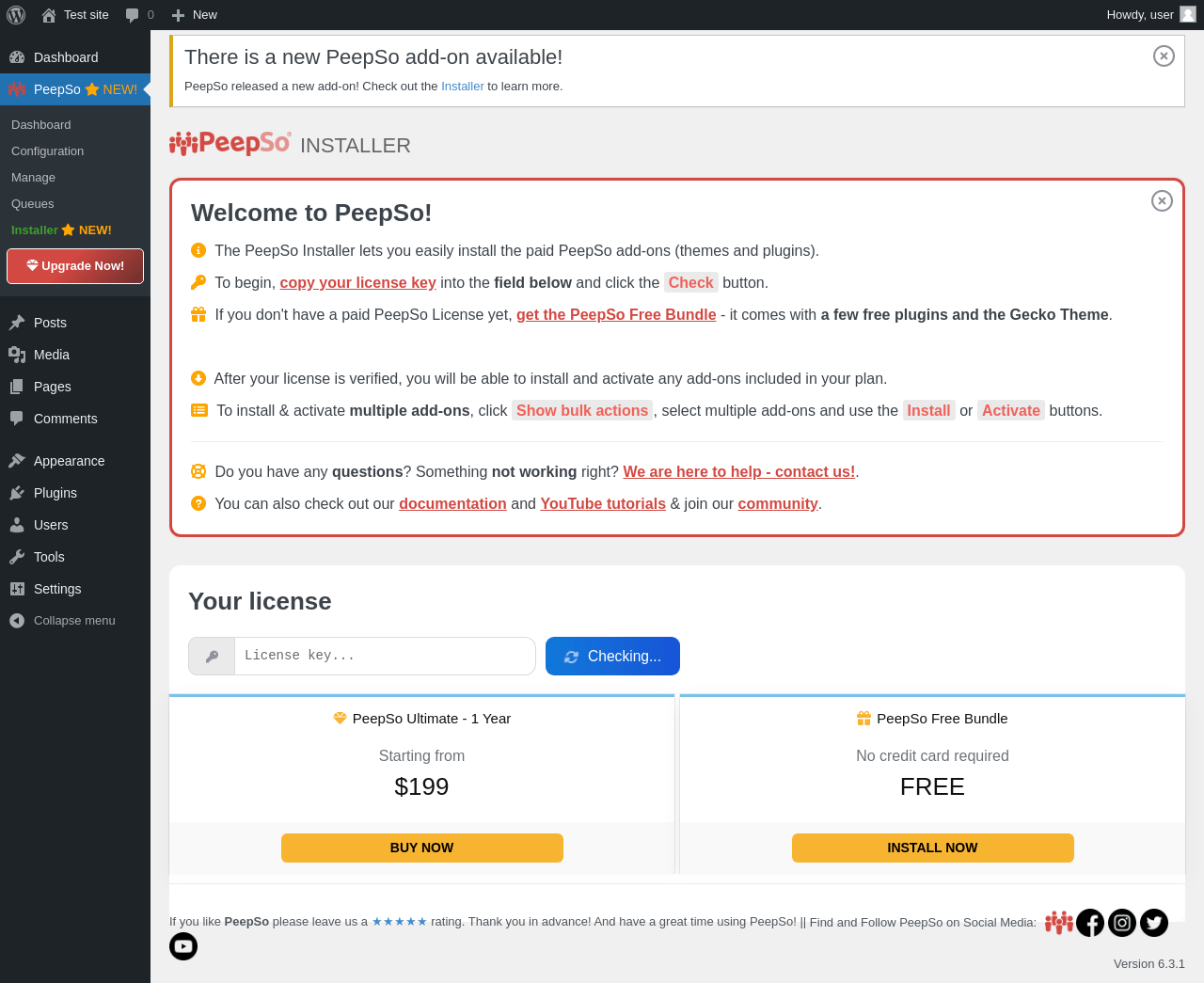Open the Plugins menu

(55, 493)
